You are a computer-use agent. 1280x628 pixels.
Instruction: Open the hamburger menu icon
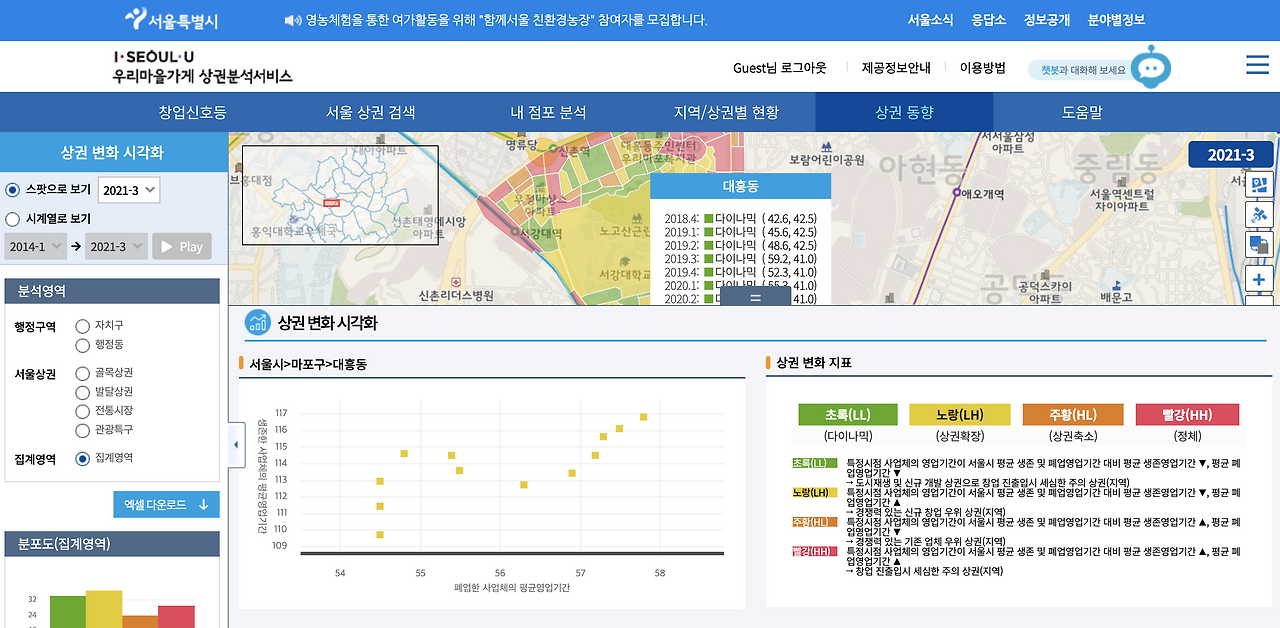click(x=1257, y=64)
